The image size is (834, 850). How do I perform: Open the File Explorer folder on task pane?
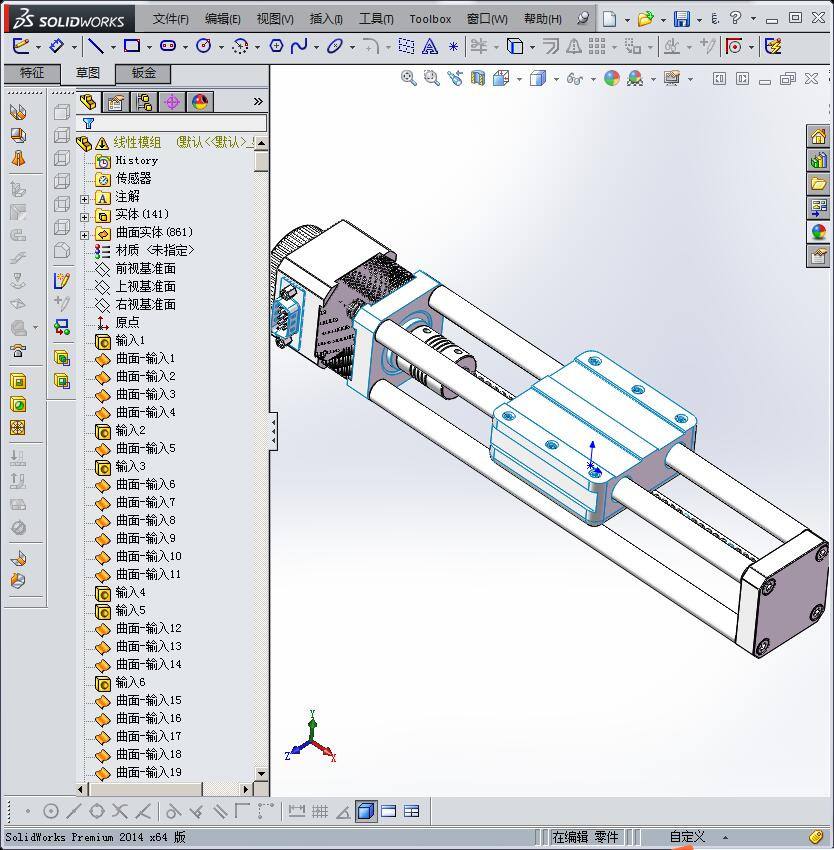pos(818,184)
